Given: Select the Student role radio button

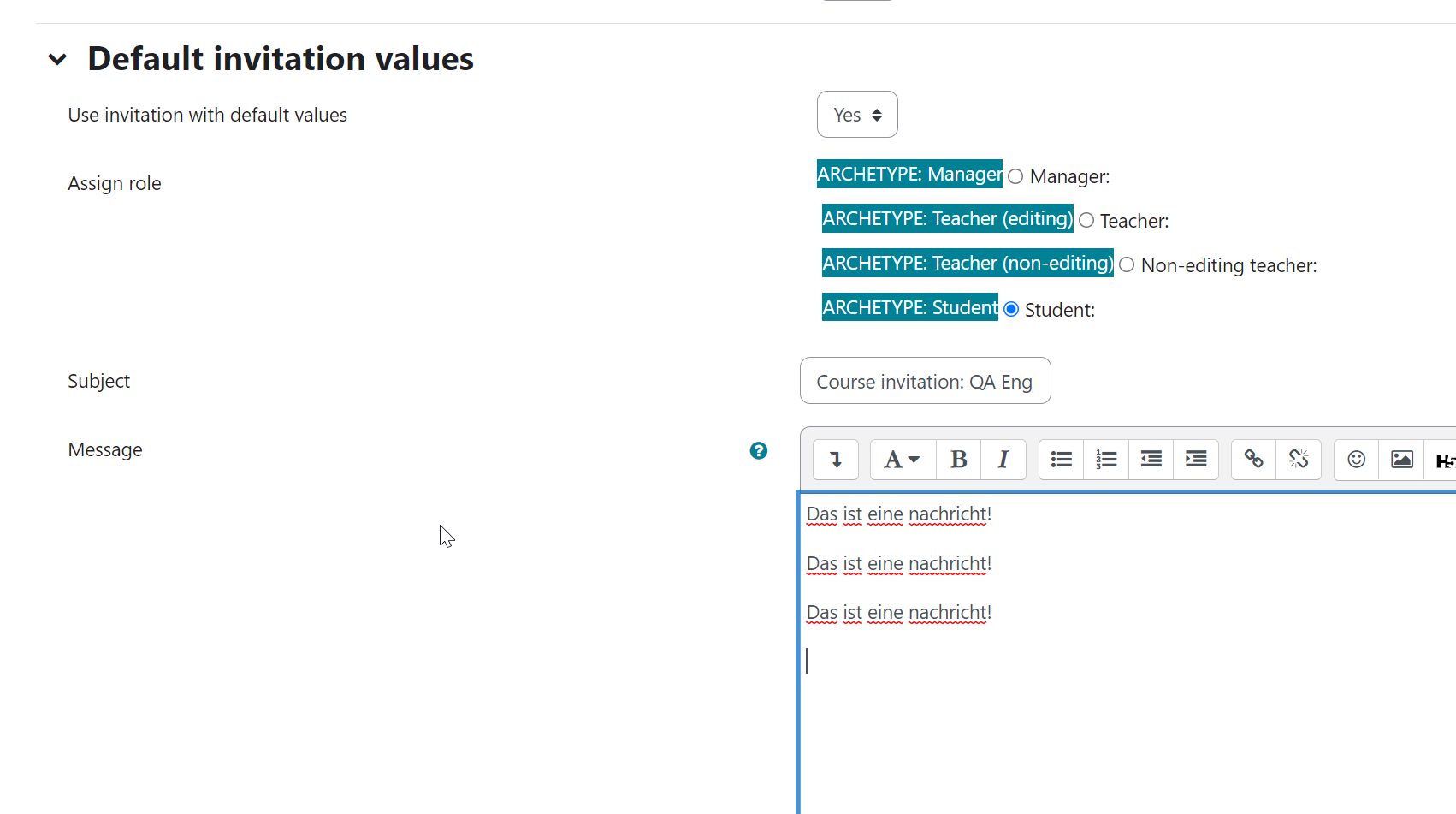Looking at the screenshot, I should click(1011, 309).
